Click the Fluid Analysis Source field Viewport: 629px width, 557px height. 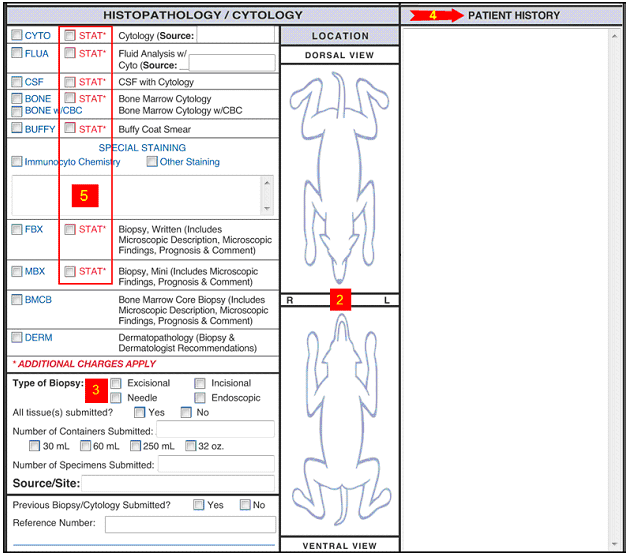tap(232, 63)
